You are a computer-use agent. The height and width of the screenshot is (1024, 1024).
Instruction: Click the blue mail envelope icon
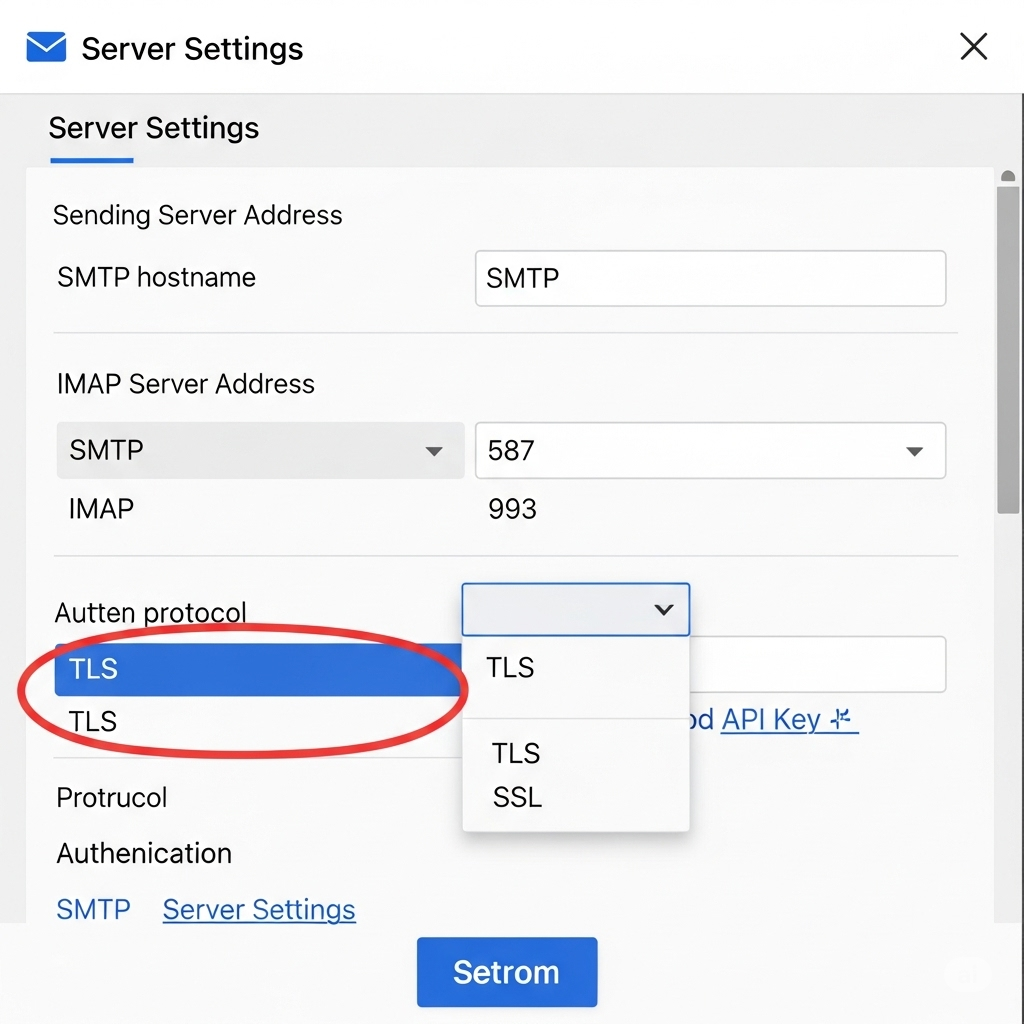click(x=46, y=47)
